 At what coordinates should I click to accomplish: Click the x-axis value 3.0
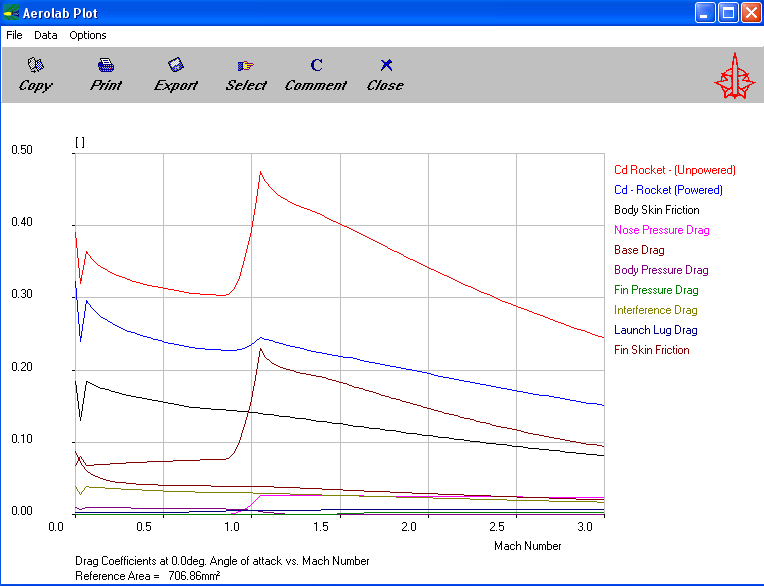tap(585, 527)
